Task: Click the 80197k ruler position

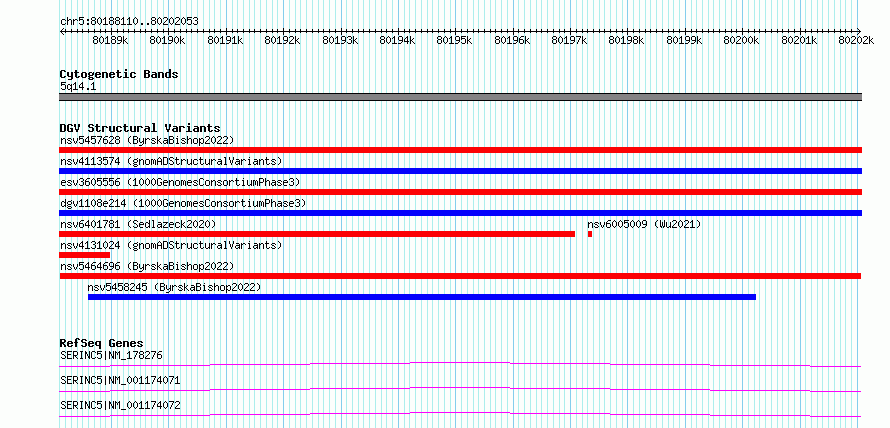Action: (x=570, y=40)
